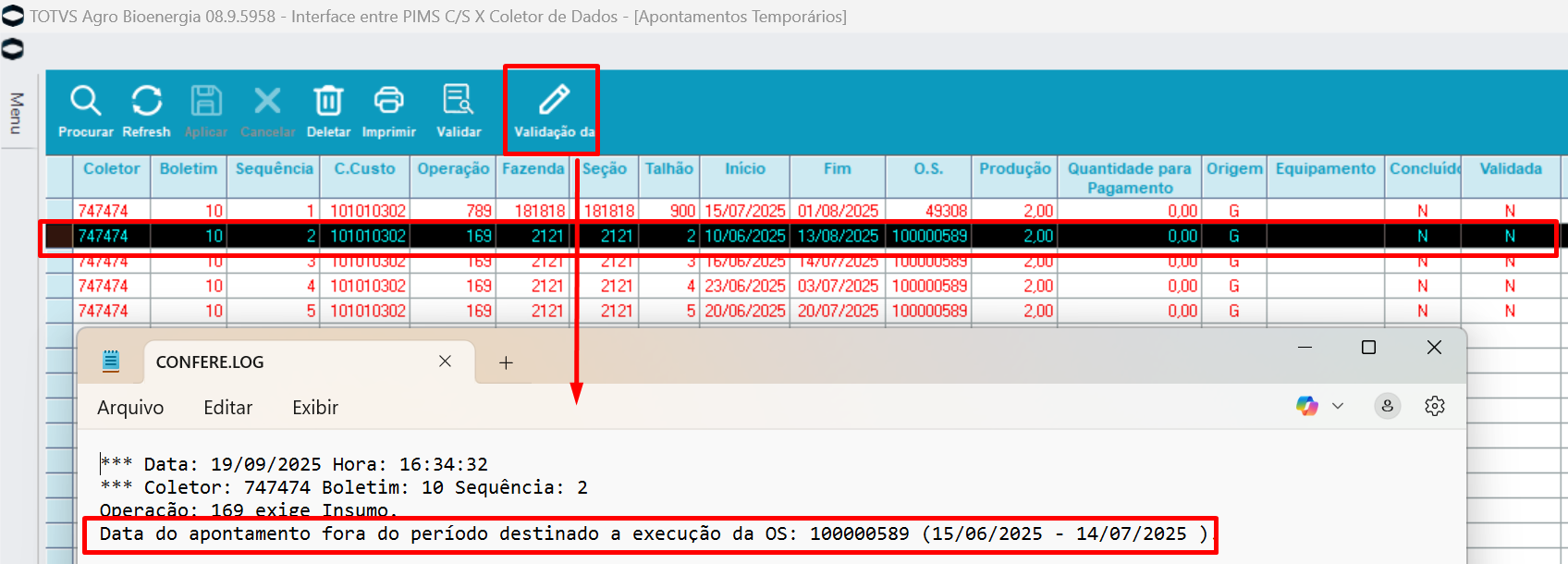Select operation cell 789

pos(453,211)
